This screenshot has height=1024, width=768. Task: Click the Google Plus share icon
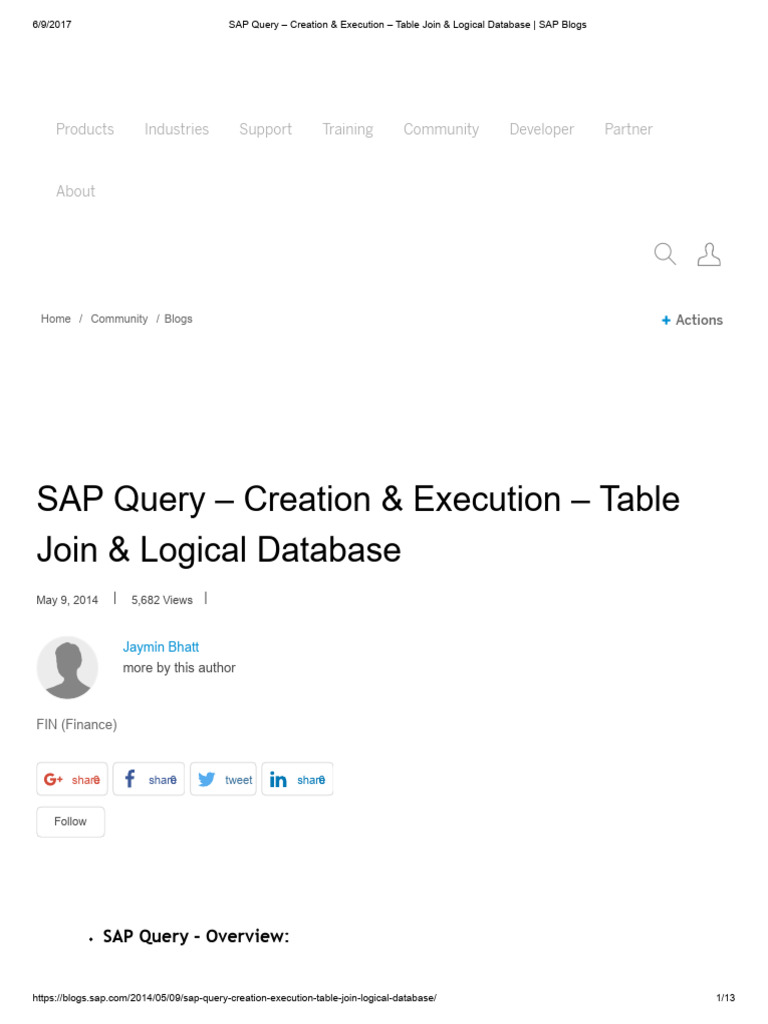point(54,780)
